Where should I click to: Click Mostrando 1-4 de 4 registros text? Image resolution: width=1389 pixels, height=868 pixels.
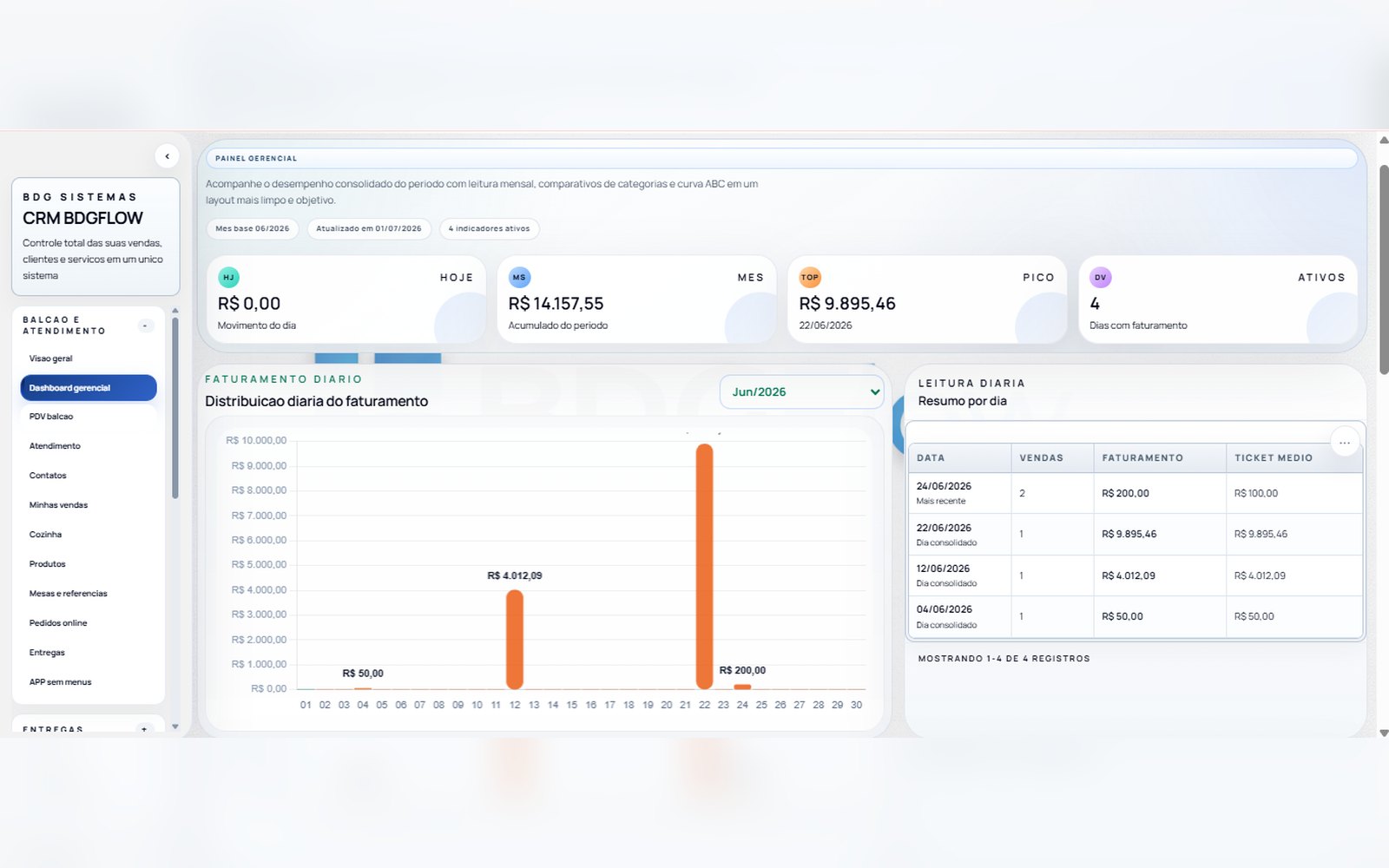(x=1004, y=659)
